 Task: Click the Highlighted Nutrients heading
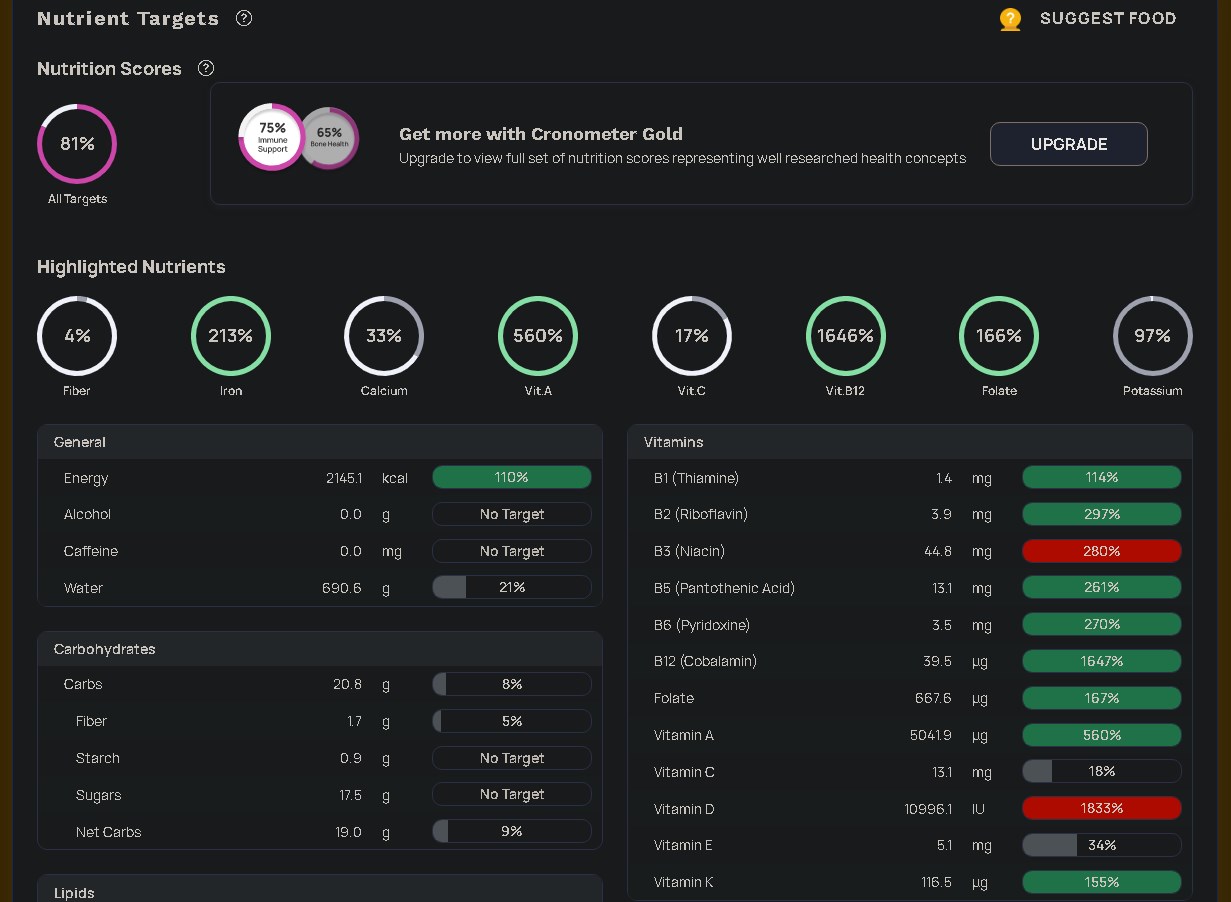point(131,267)
